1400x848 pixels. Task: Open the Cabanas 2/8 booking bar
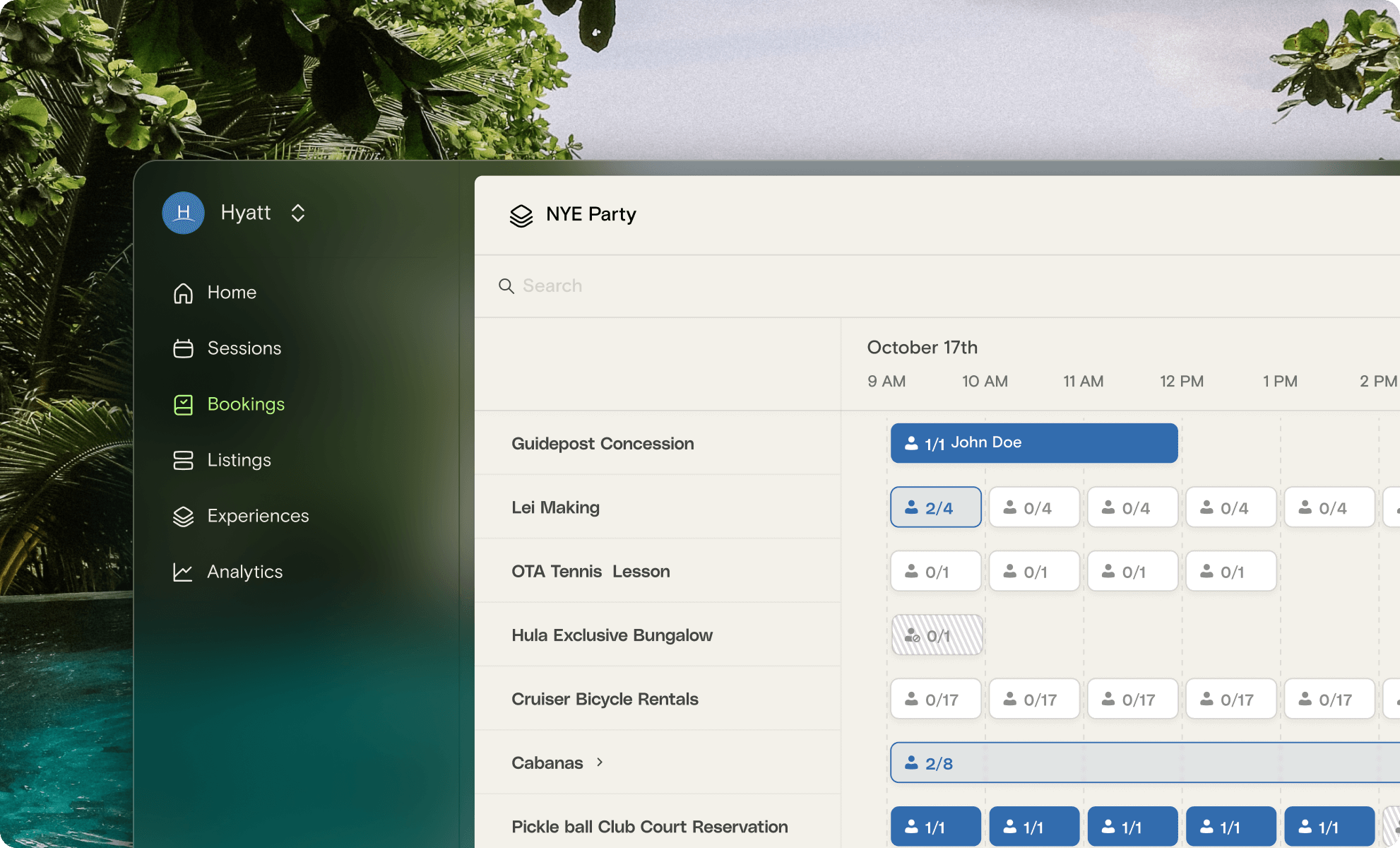tap(1144, 762)
